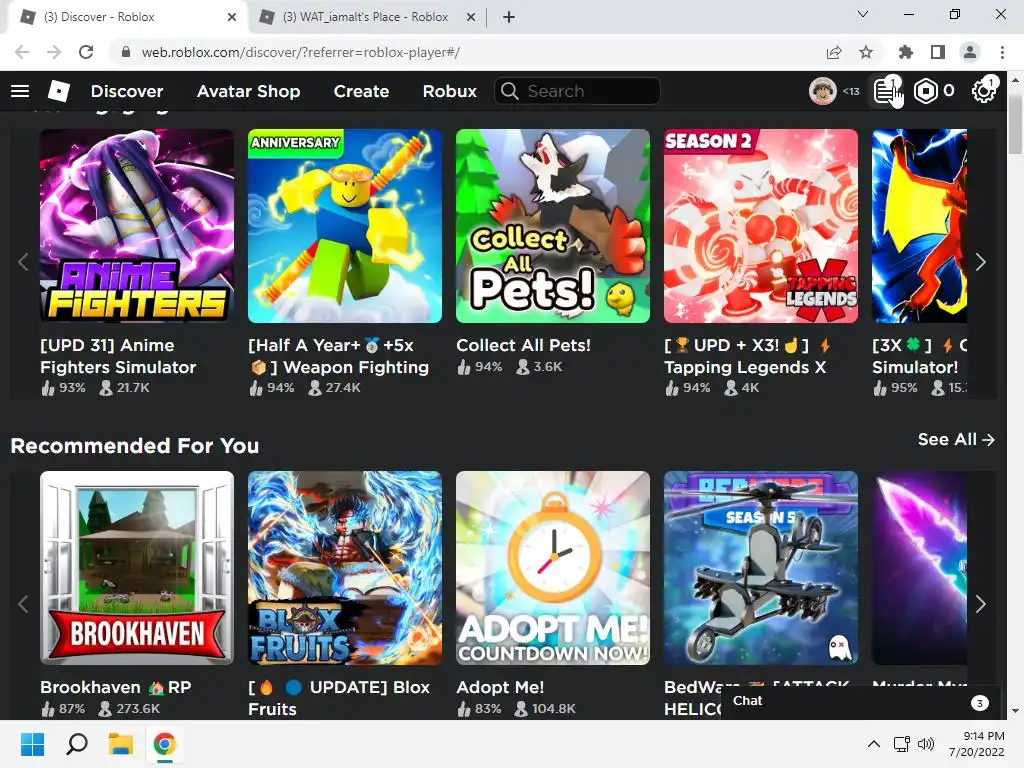
Task: Click the browser address bar URL
Action: pyautogui.click(x=300, y=52)
